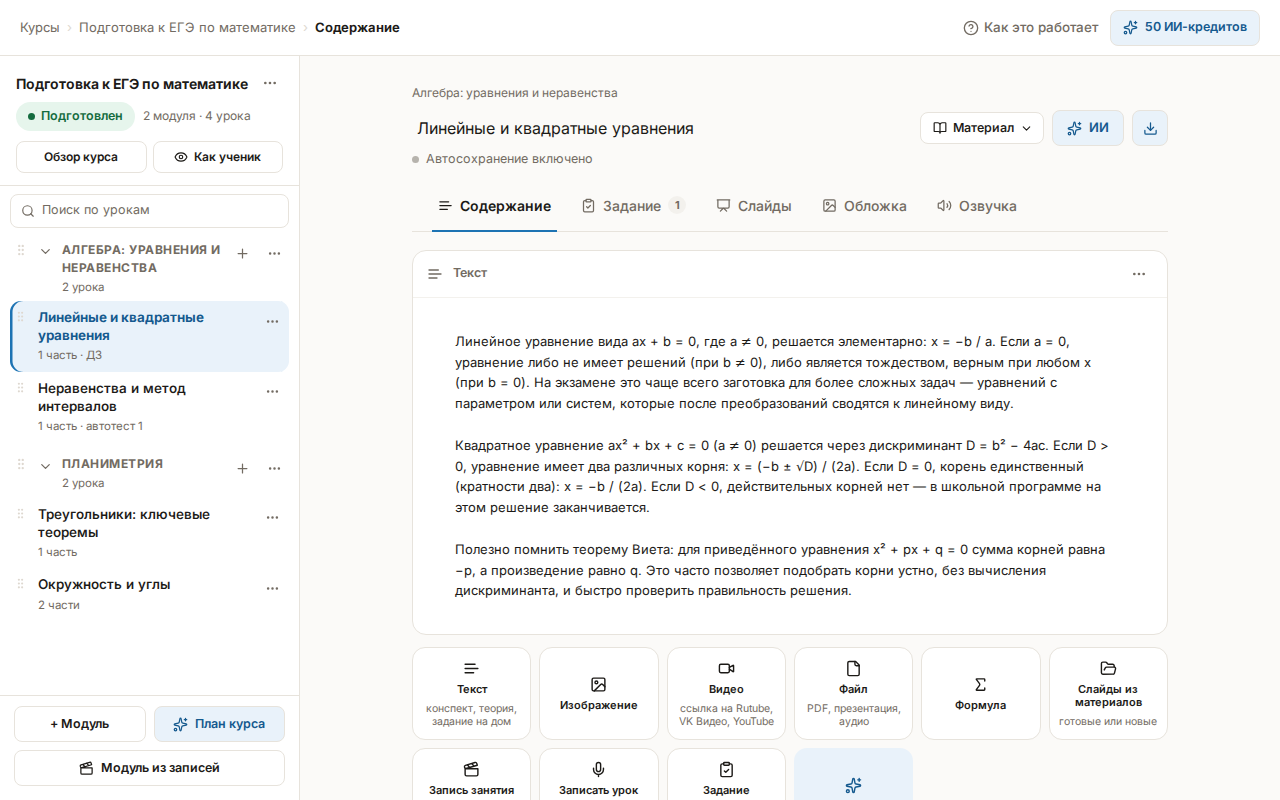
Task: Click the ИИ assistant button
Action: click(x=1088, y=128)
